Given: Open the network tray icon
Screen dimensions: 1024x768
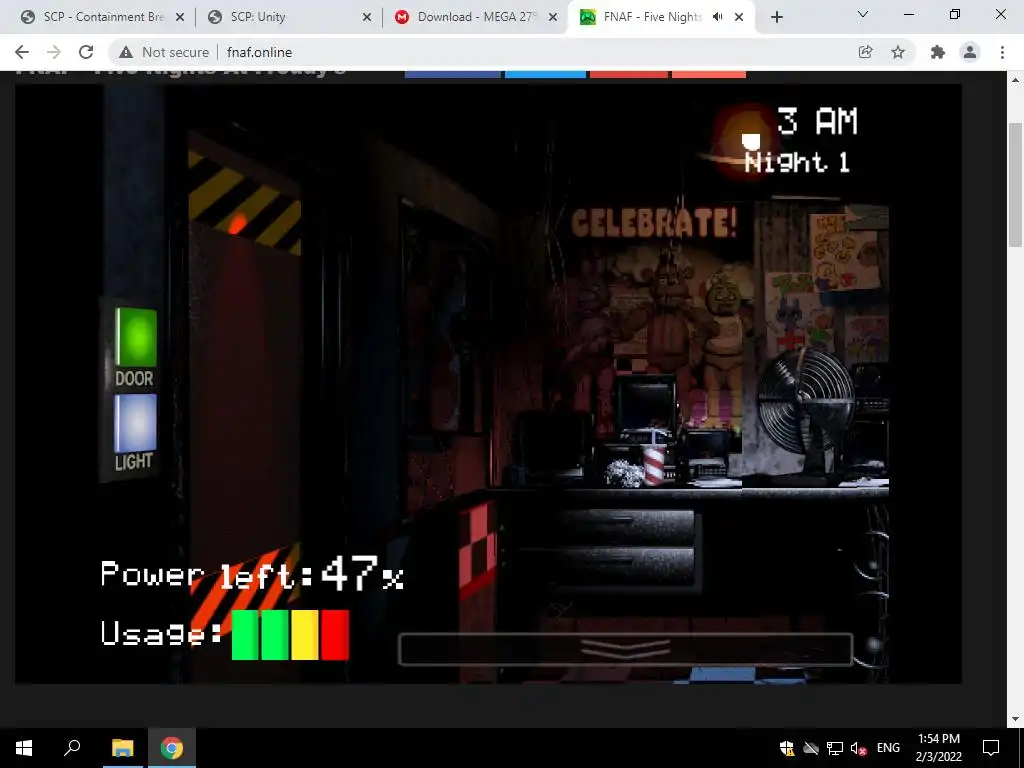Looking at the screenshot, I should pyautogui.click(x=835, y=748).
